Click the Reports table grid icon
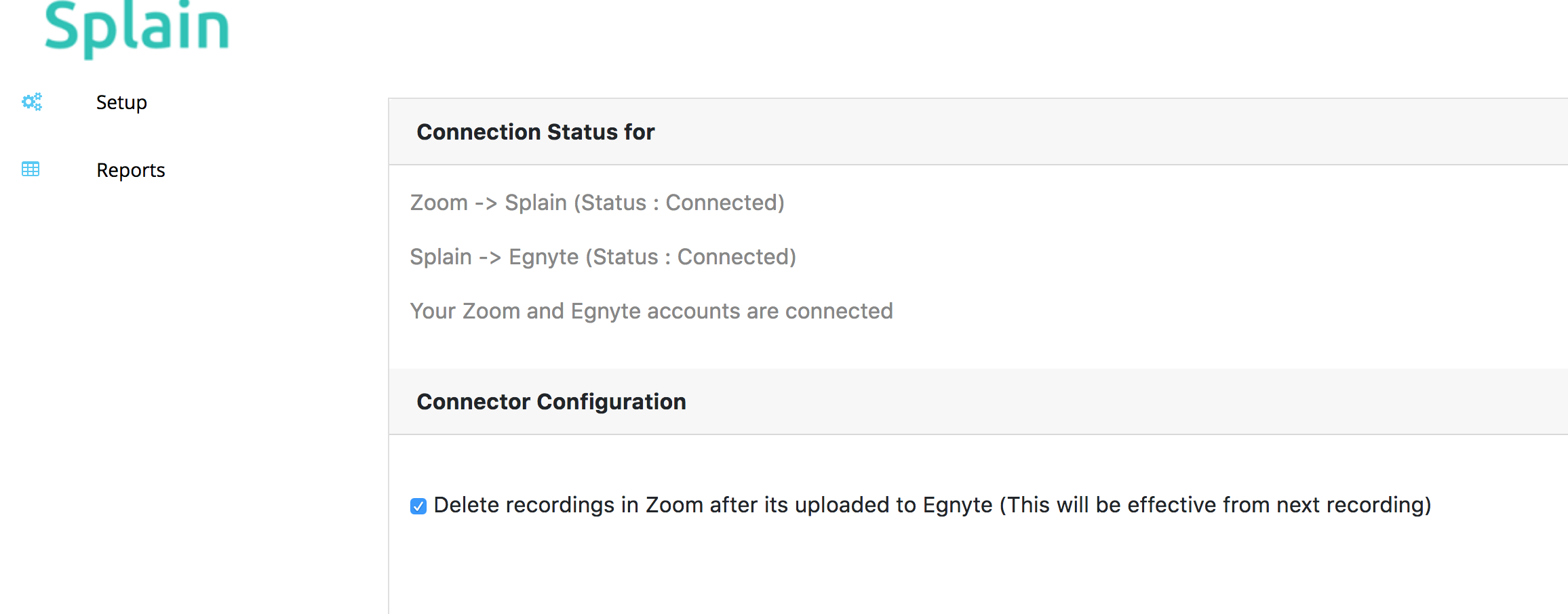Viewport: 1568px width, 614px height. [x=31, y=169]
